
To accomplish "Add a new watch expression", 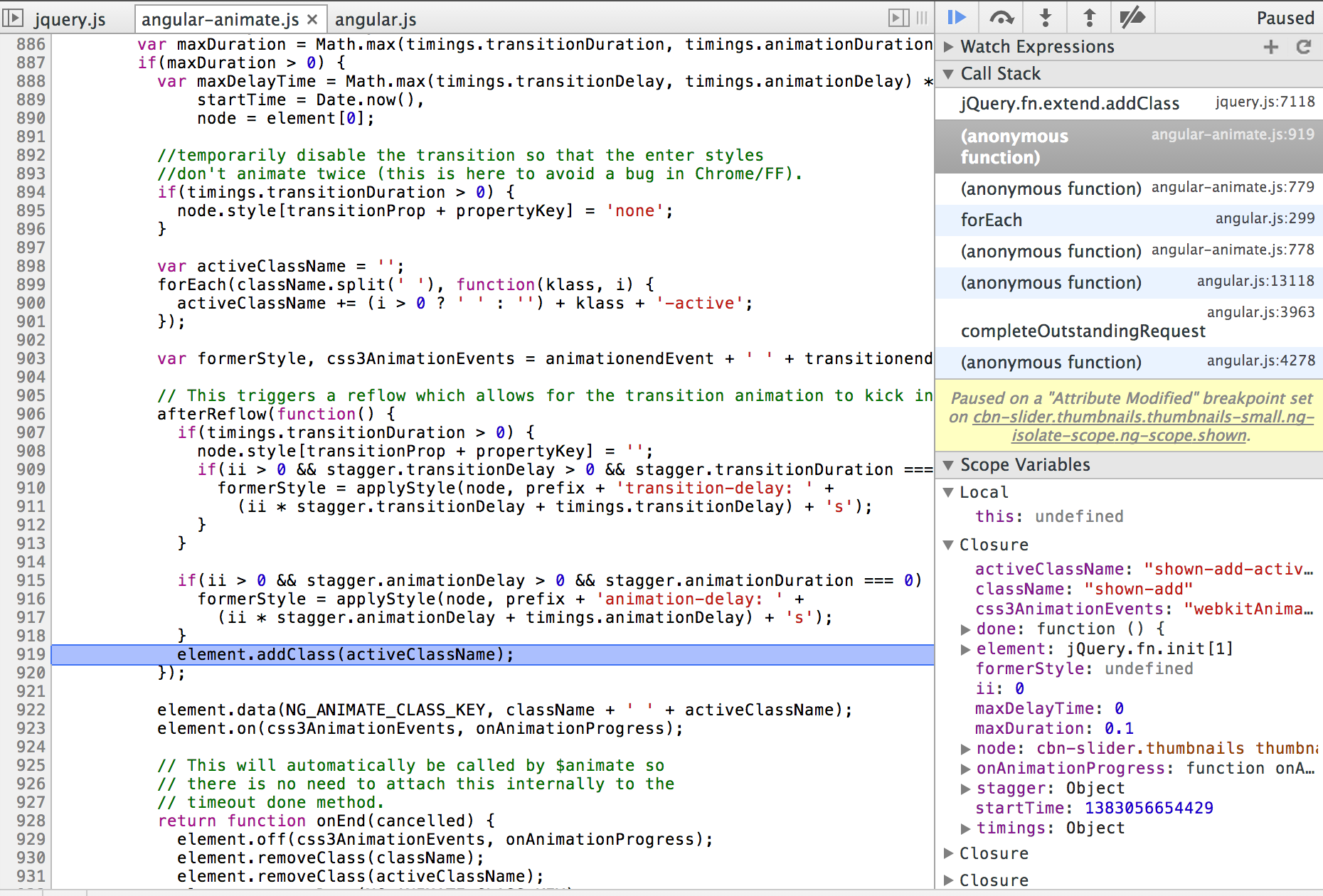I will (1271, 47).
